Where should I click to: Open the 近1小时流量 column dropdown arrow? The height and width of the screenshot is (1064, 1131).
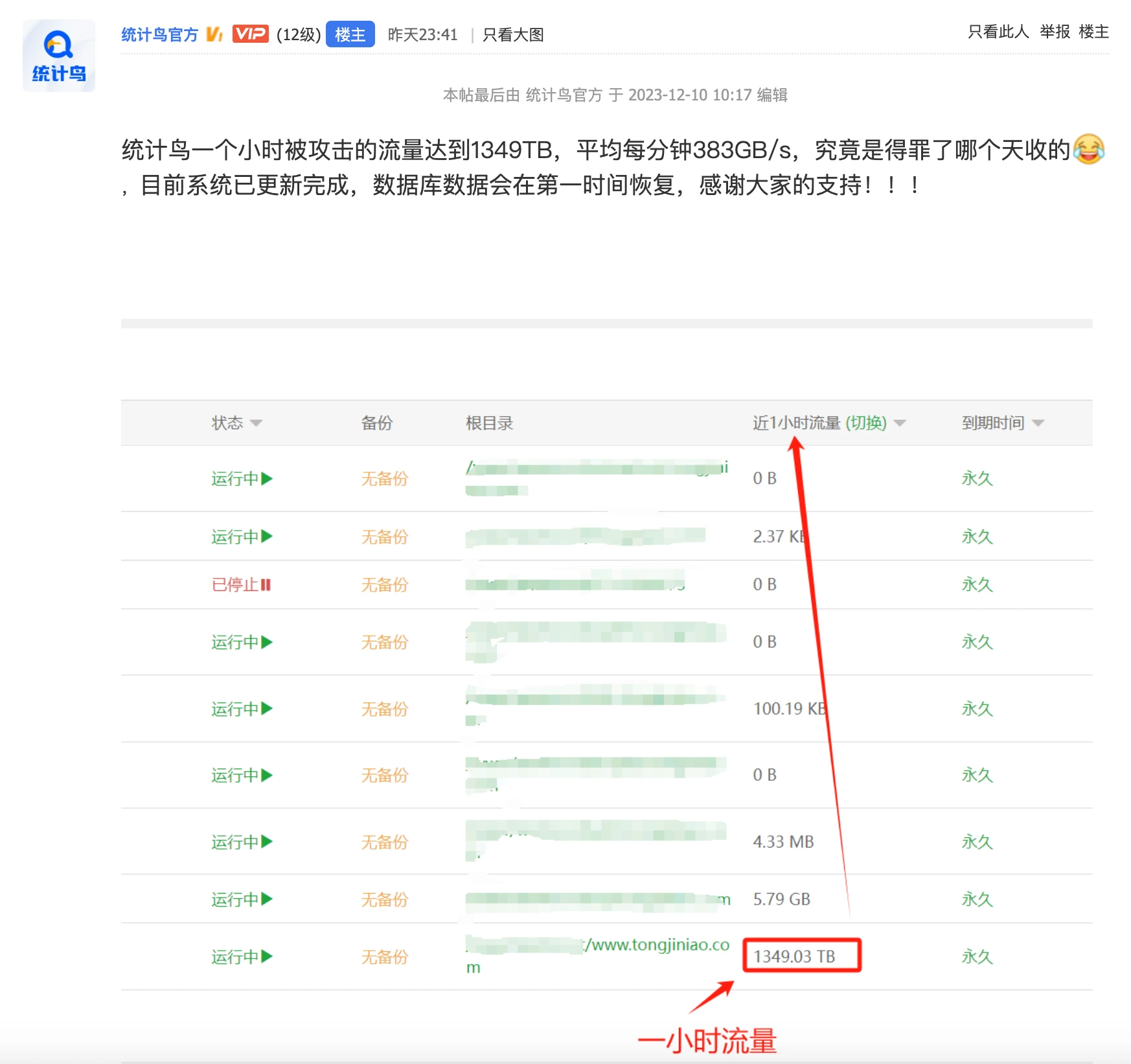900,423
